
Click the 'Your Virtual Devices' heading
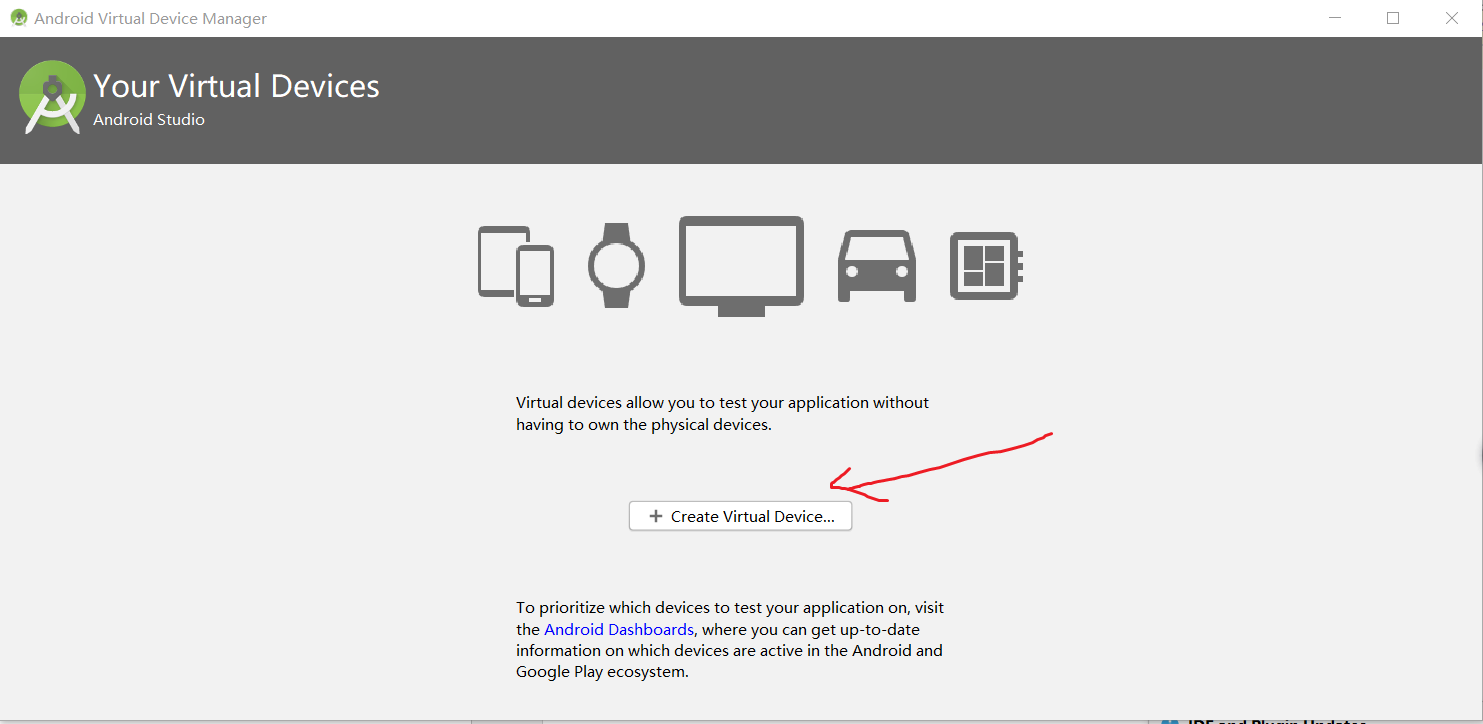pos(236,86)
